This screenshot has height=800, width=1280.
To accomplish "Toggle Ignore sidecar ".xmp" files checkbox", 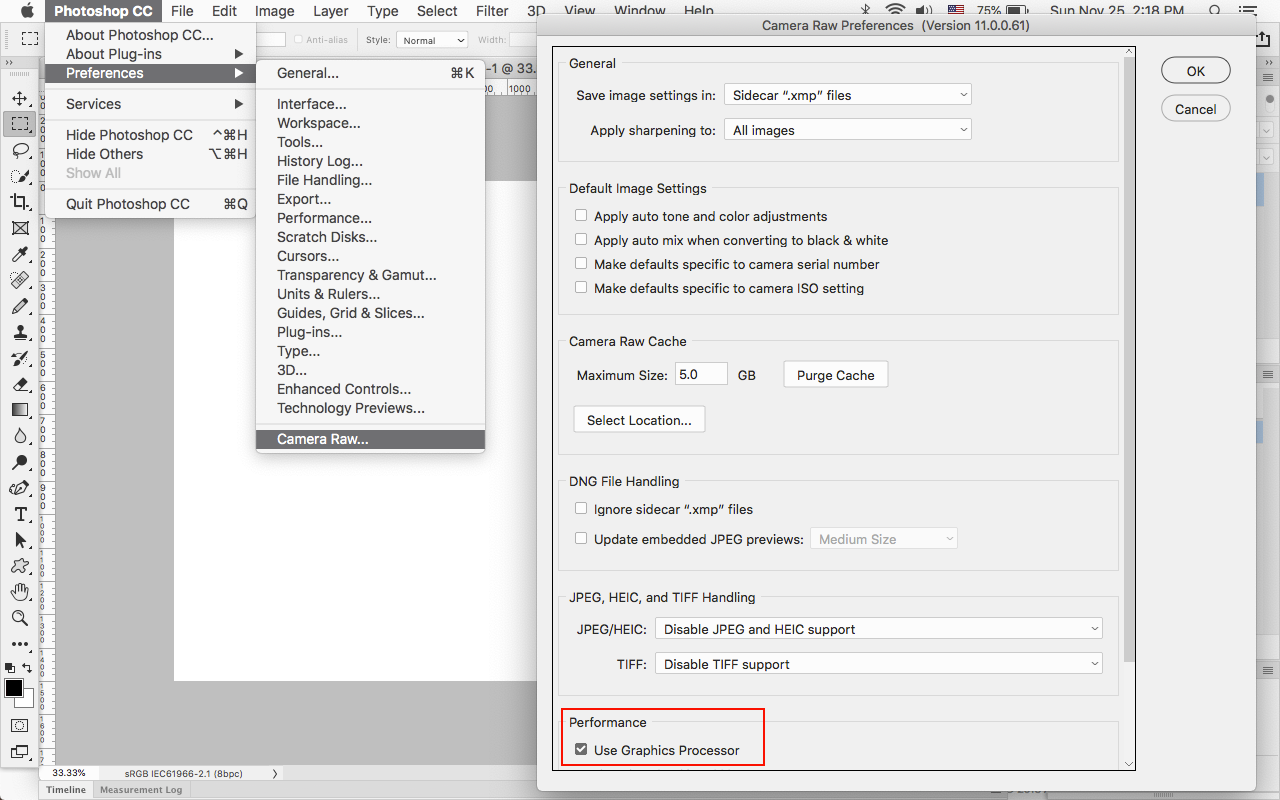I will [581, 509].
